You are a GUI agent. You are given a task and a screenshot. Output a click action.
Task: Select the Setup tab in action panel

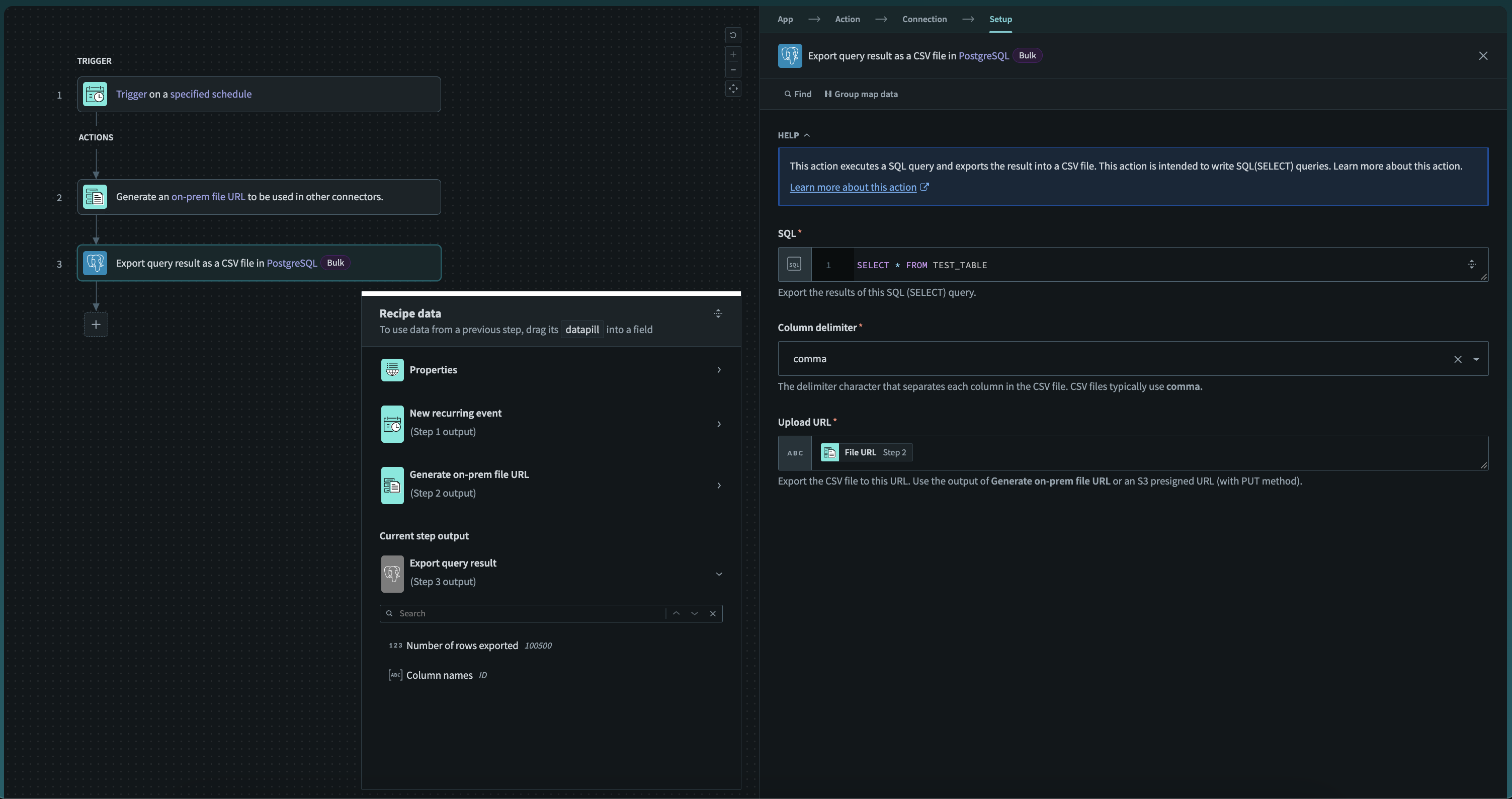pos(1001,19)
